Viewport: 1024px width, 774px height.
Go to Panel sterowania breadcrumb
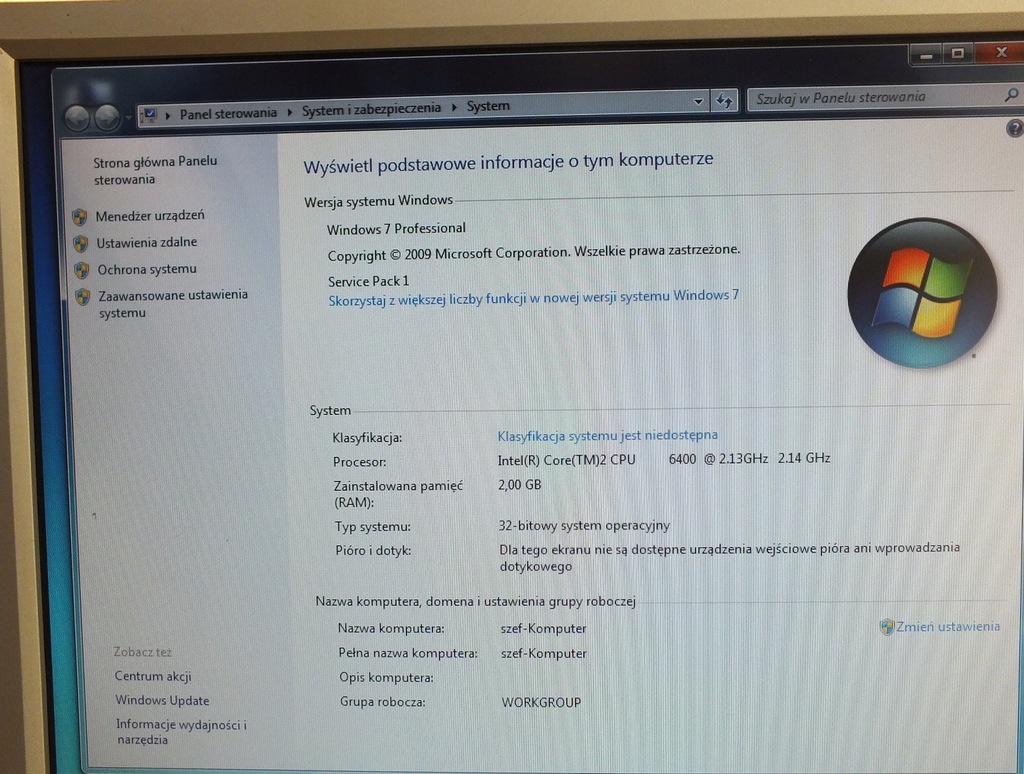pyautogui.click(x=228, y=114)
